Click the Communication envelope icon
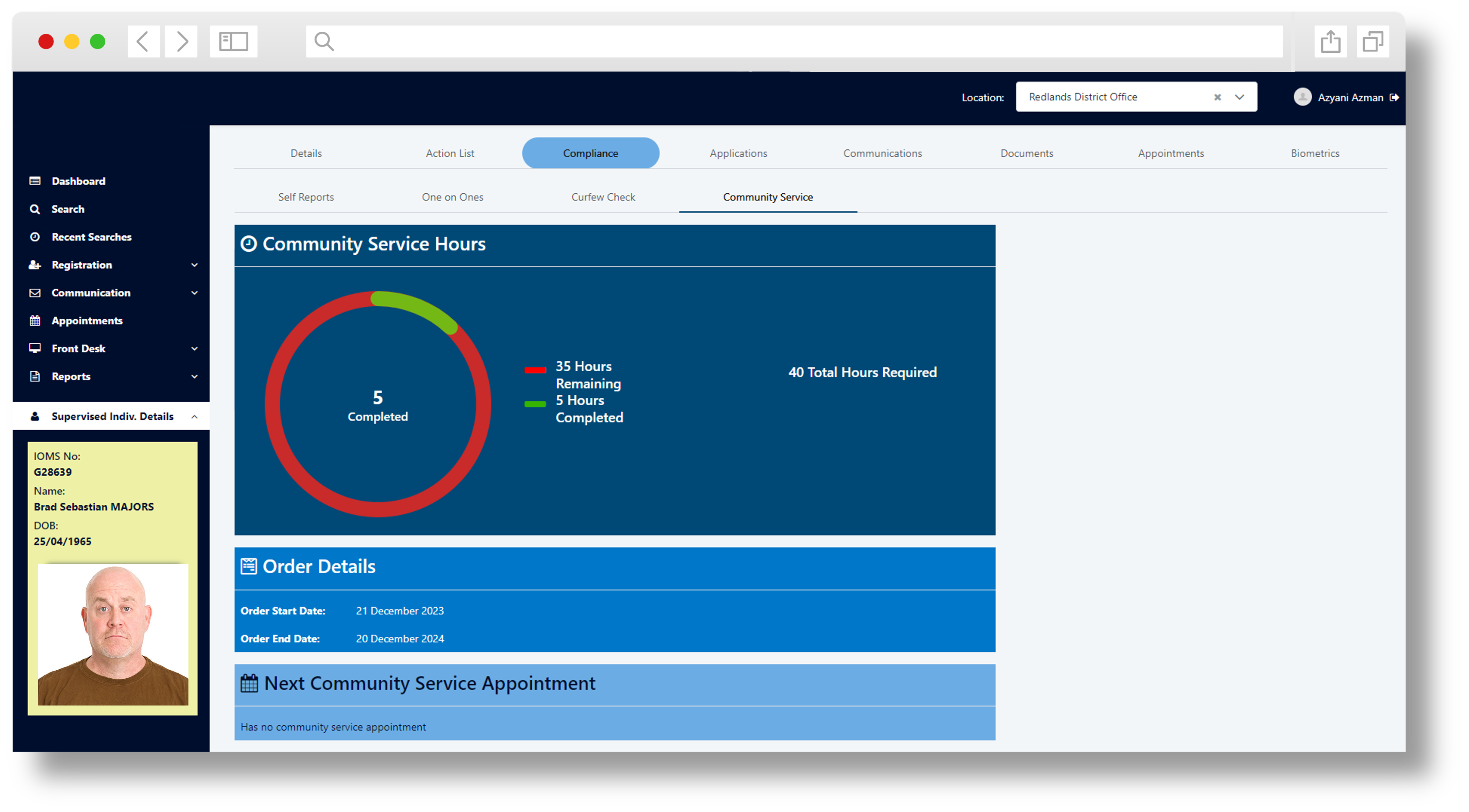Image resolution: width=1469 pixels, height=812 pixels. 35,293
